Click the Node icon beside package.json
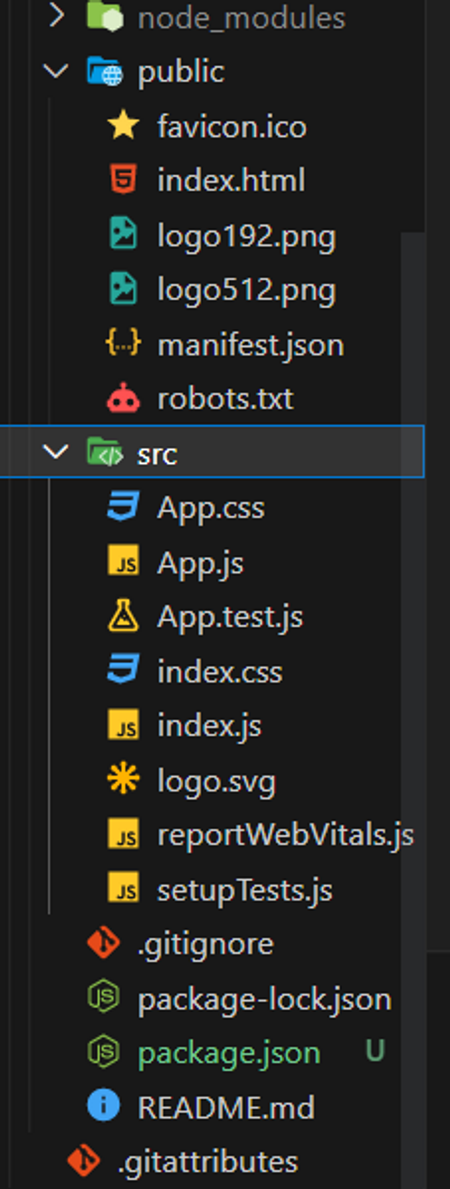This screenshot has height=1189, width=450. coord(104,1053)
